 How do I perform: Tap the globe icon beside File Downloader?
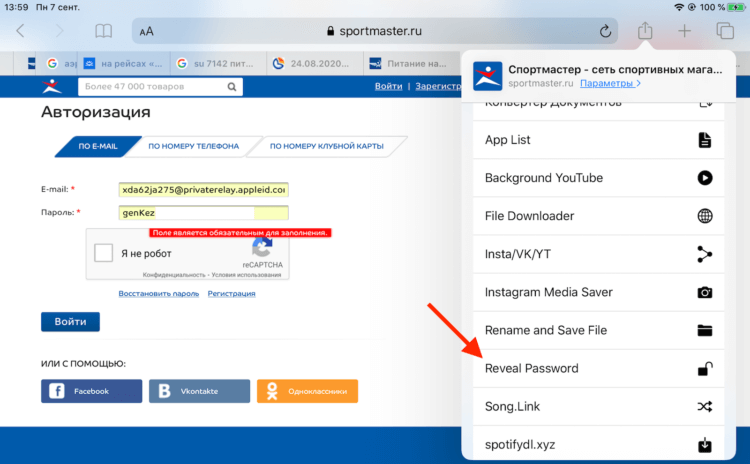705,216
